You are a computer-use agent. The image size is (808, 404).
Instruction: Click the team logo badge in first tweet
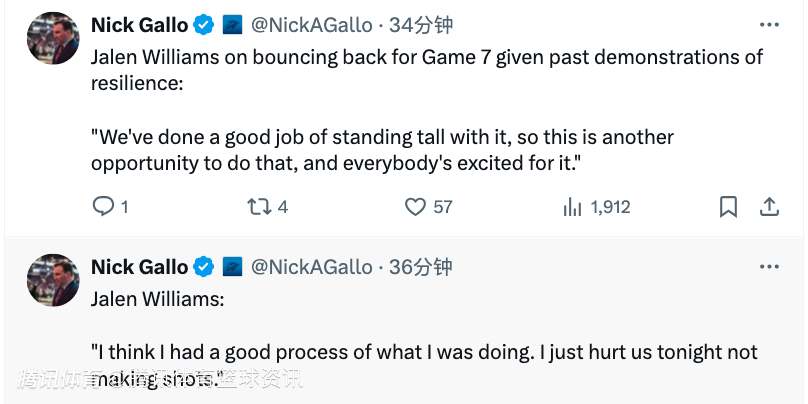(230, 24)
